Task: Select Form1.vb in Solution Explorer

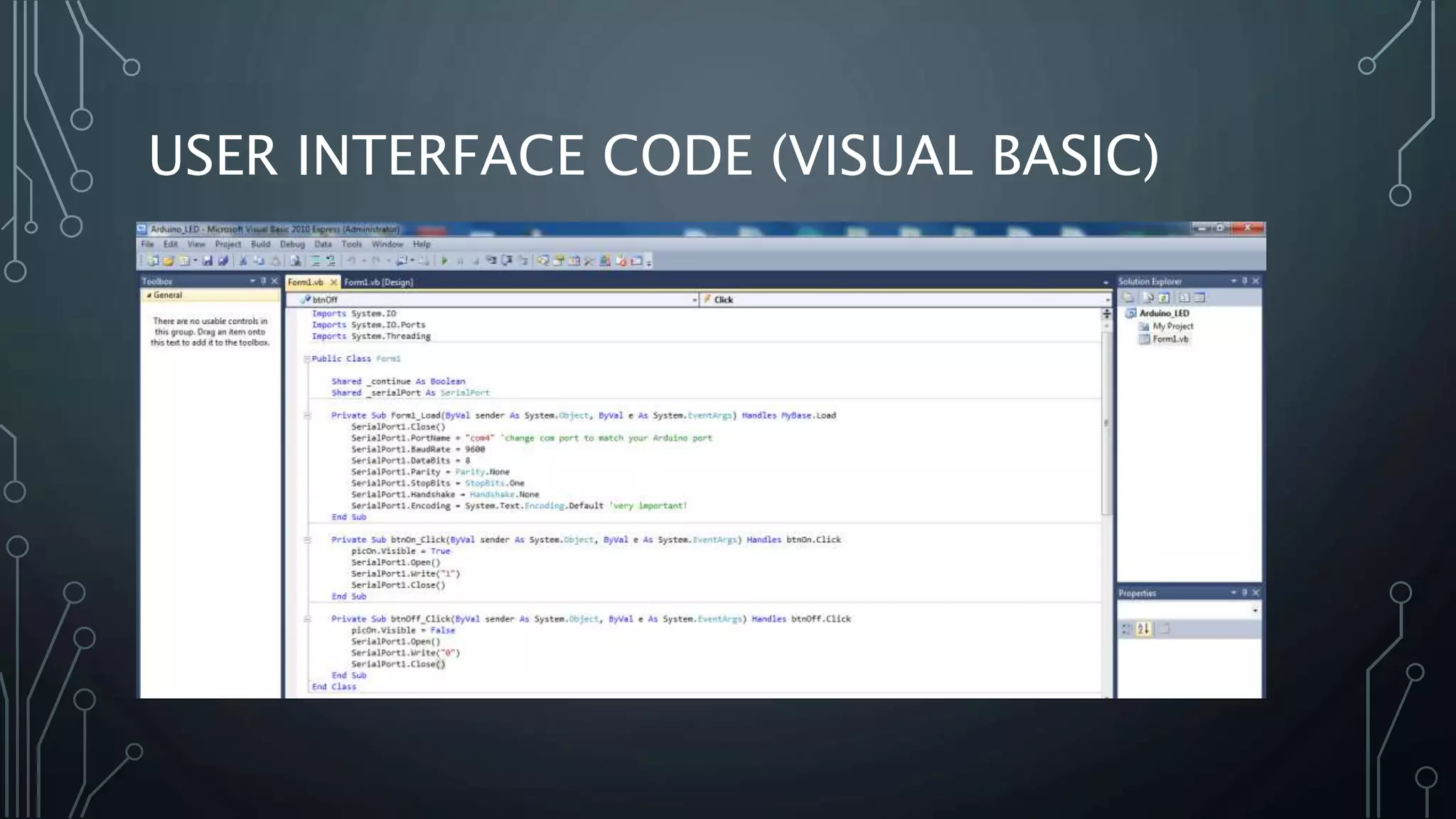Action: point(1170,339)
